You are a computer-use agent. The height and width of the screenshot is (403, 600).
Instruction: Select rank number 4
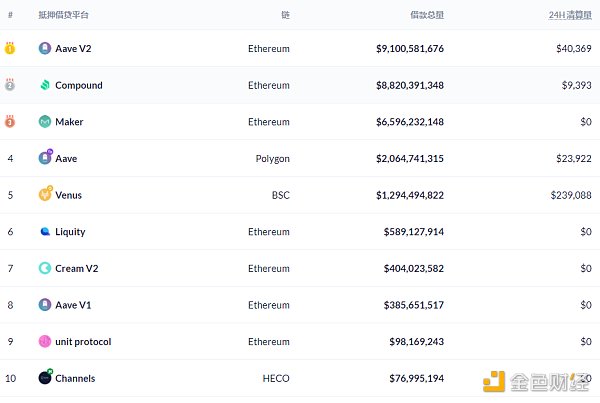tap(10, 158)
